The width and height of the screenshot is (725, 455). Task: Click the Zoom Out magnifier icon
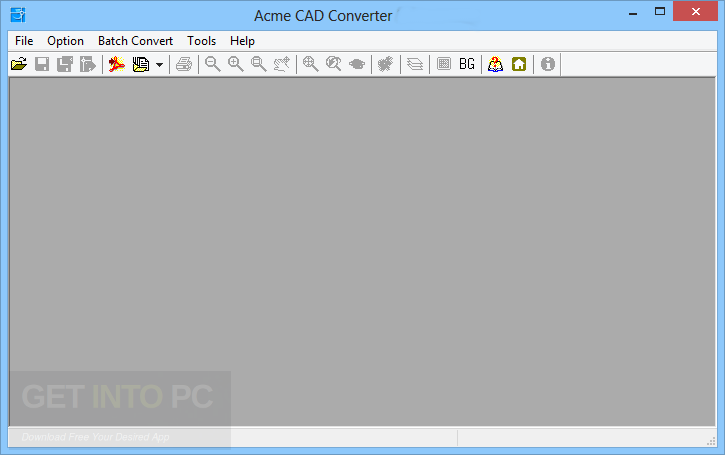[213, 64]
